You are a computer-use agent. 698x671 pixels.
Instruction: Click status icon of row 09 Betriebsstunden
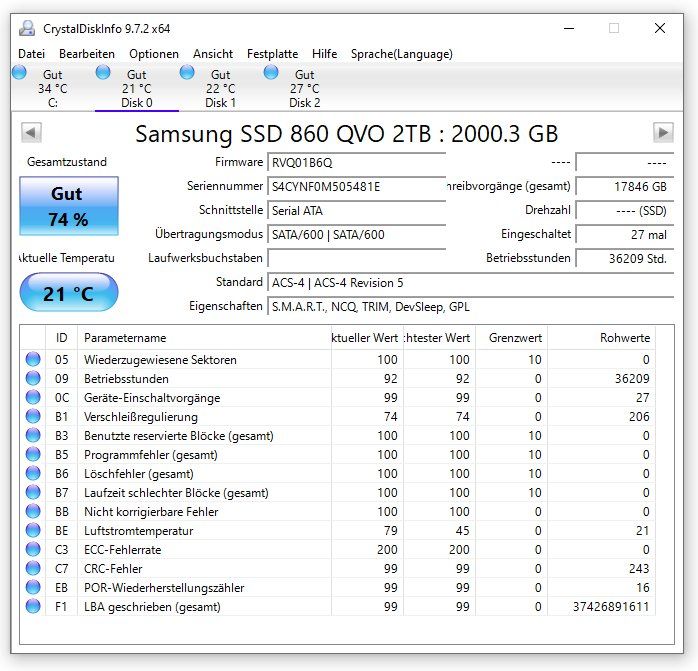33,378
